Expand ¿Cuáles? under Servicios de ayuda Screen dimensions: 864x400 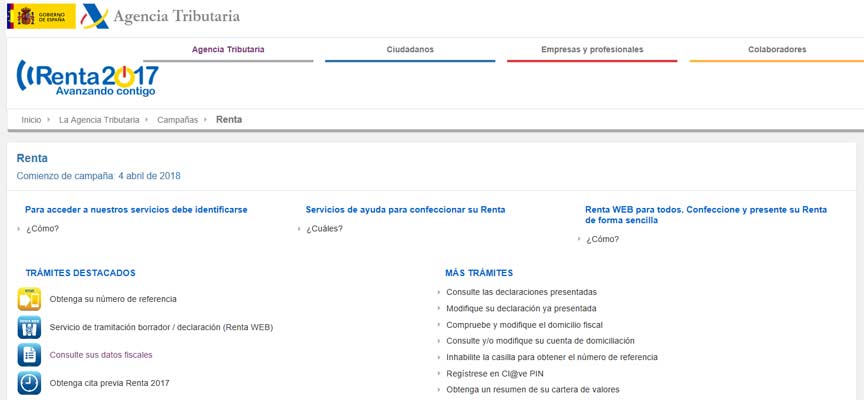coord(324,229)
